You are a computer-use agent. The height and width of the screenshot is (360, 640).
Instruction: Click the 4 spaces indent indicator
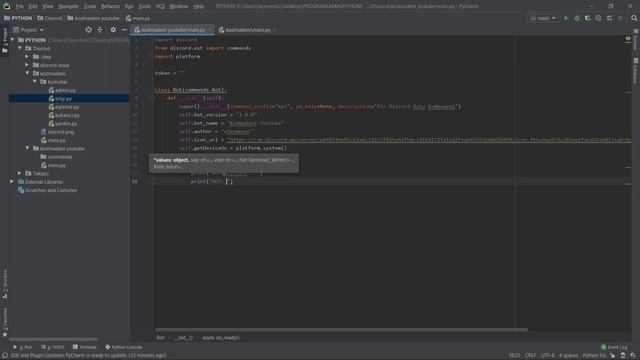pos(568,356)
